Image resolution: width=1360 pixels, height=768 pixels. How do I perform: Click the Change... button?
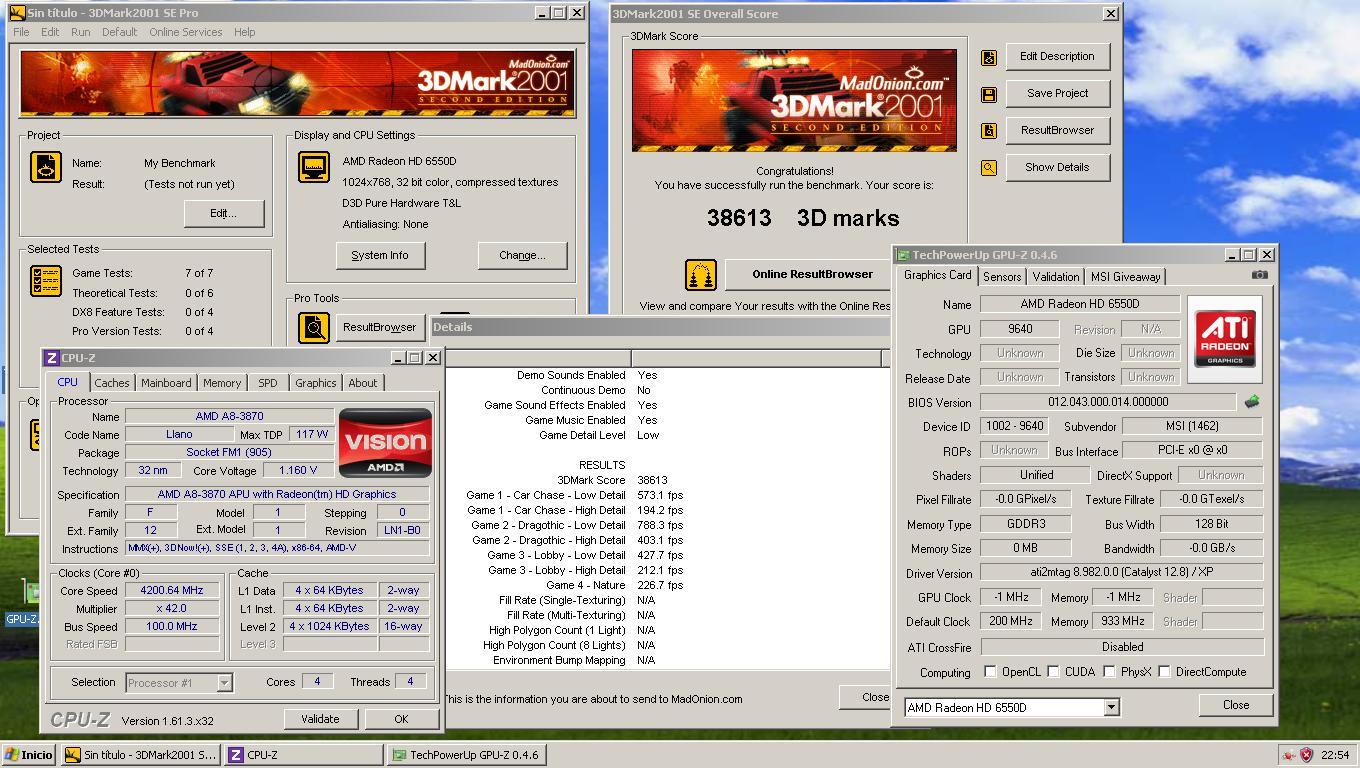click(522, 255)
